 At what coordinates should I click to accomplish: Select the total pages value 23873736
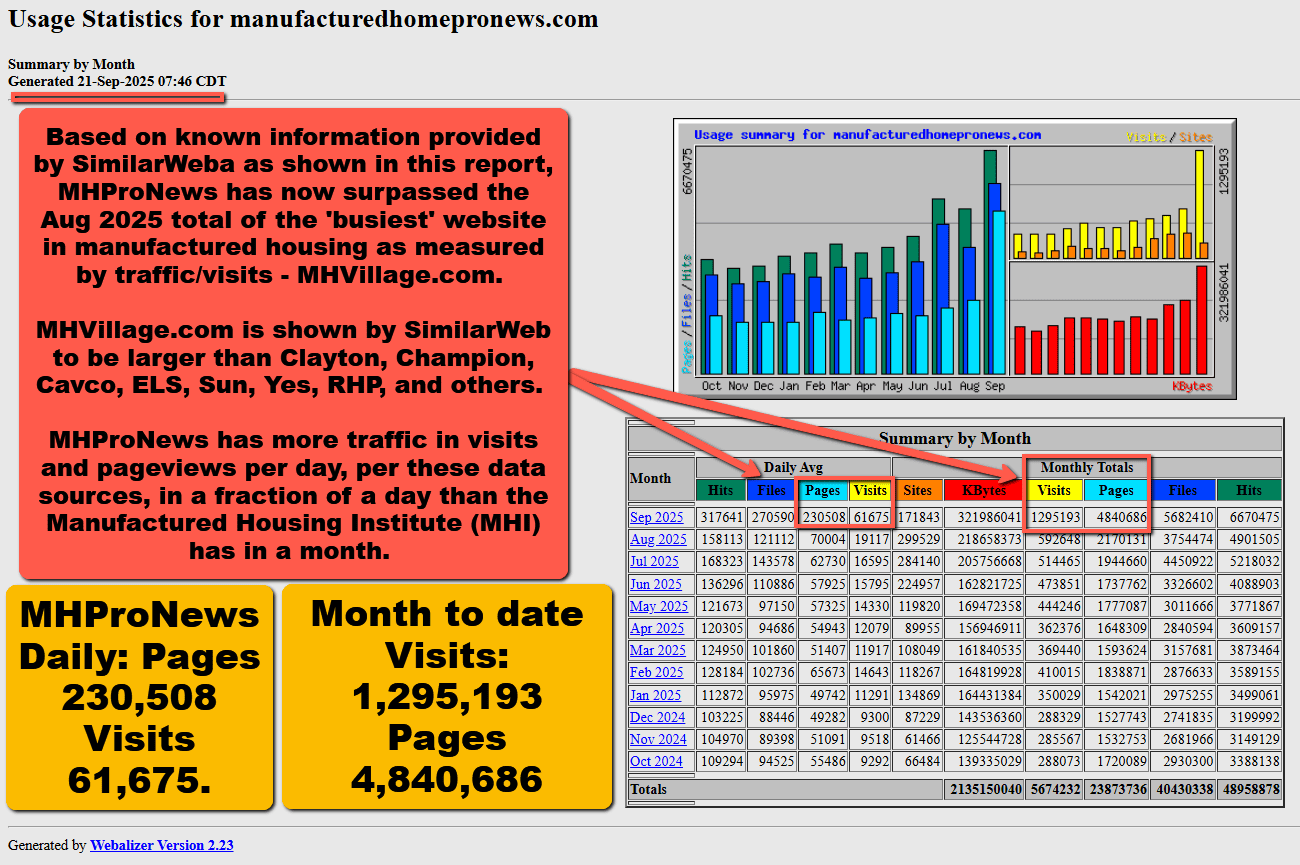(1116, 789)
